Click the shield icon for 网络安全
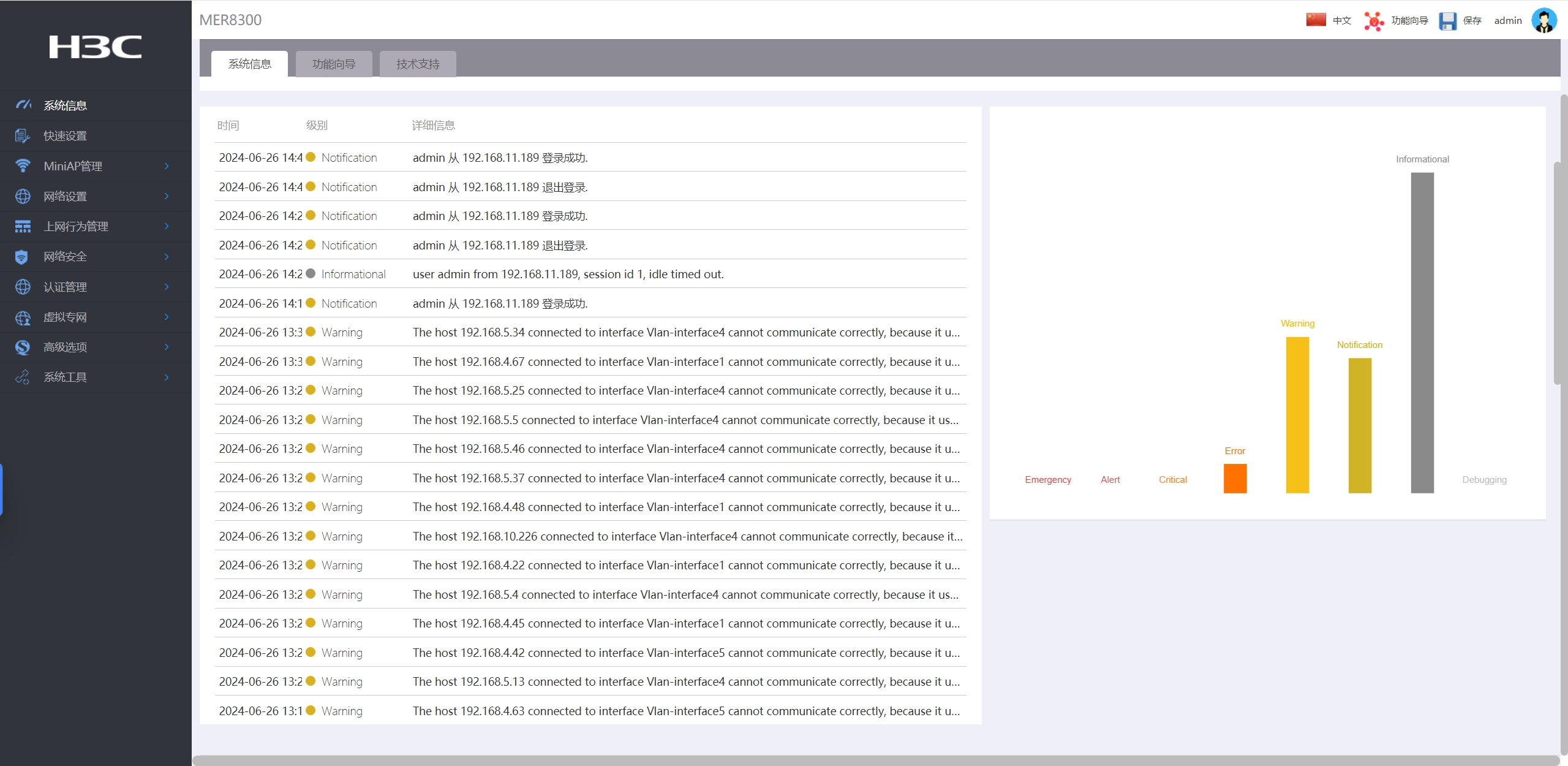This screenshot has height=766, width=1568. pos(21,257)
